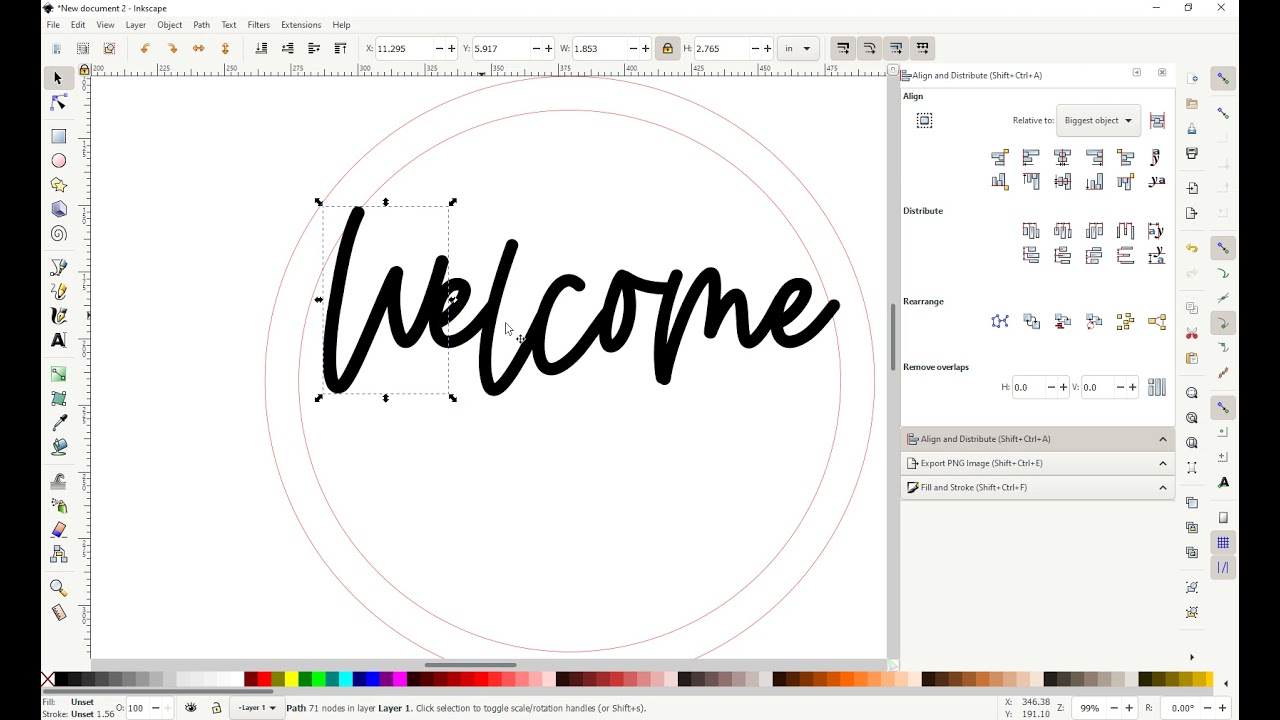Image resolution: width=1280 pixels, height=720 pixels.
Task: Select the Spiral tool
Action: coord(58,234)
